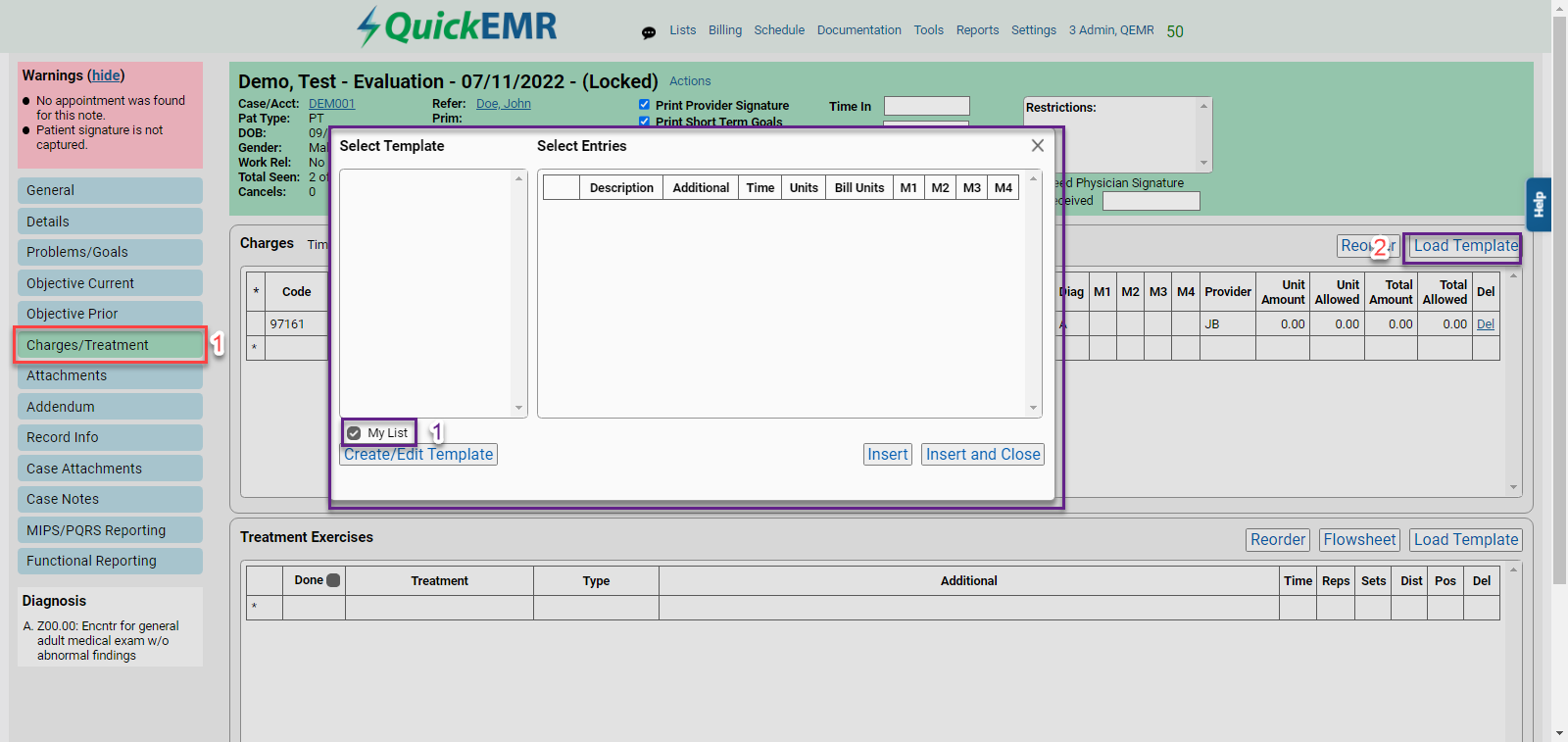Open the Details section
This screenshot has height=742, width=1568.
click(110, 222)
